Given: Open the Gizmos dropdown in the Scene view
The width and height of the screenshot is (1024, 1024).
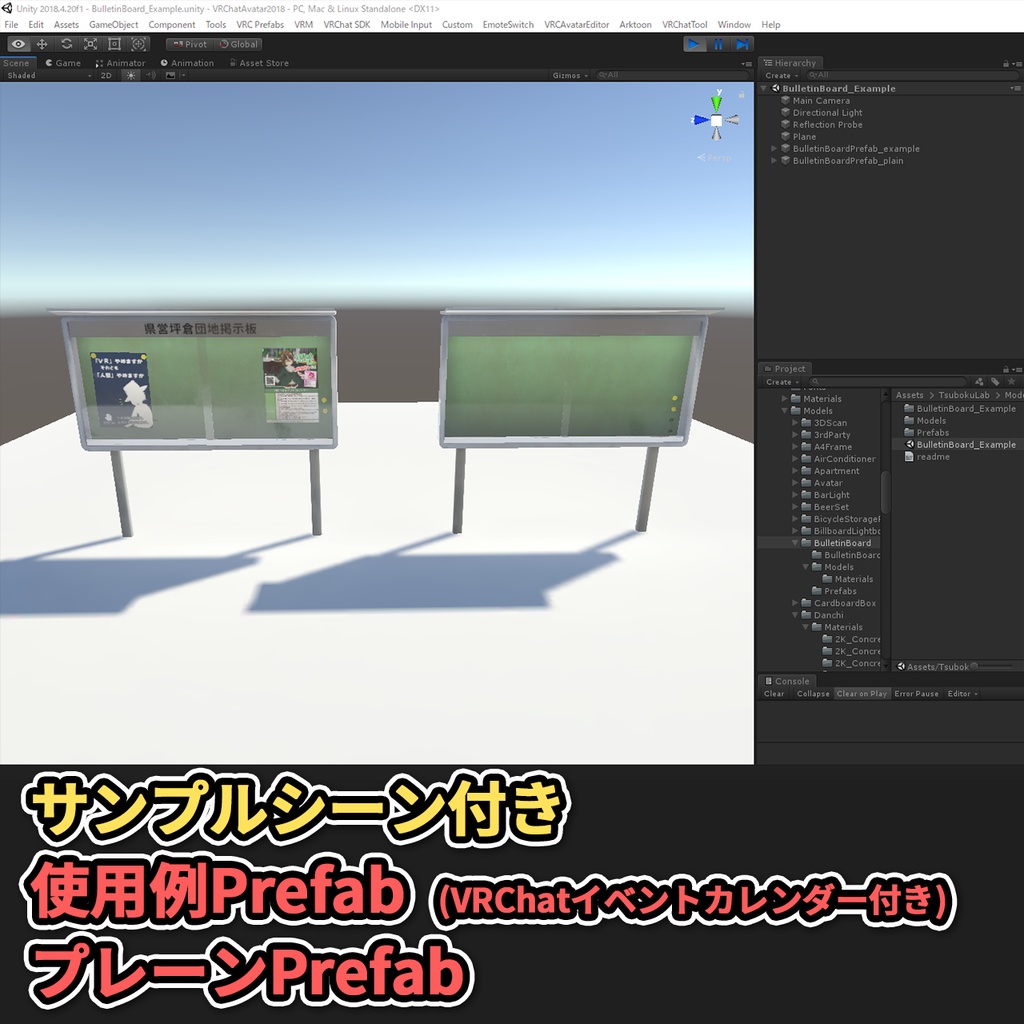Looking at the screenshot, I should click(x=572, y=74).
